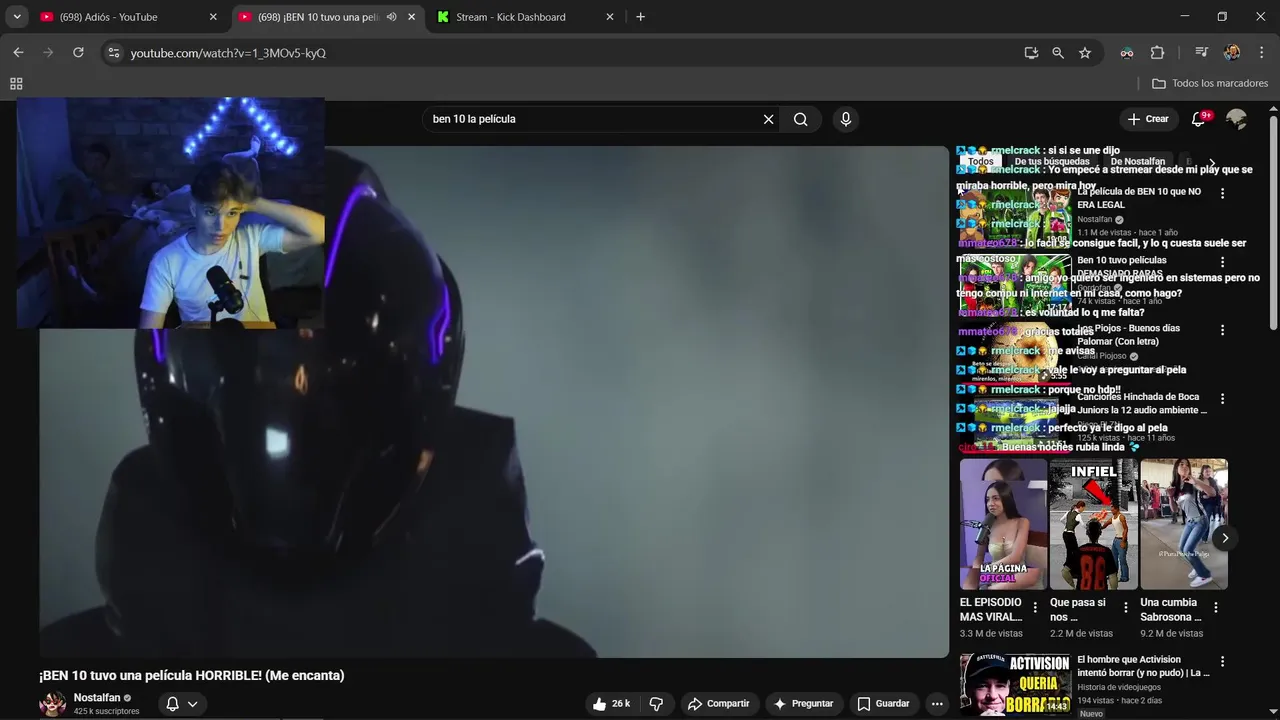Viewport: 1280px width, 720px height.
Task: Open the Nostalfan channel name link
Action: pyautogui.click(x=97, y=698)
